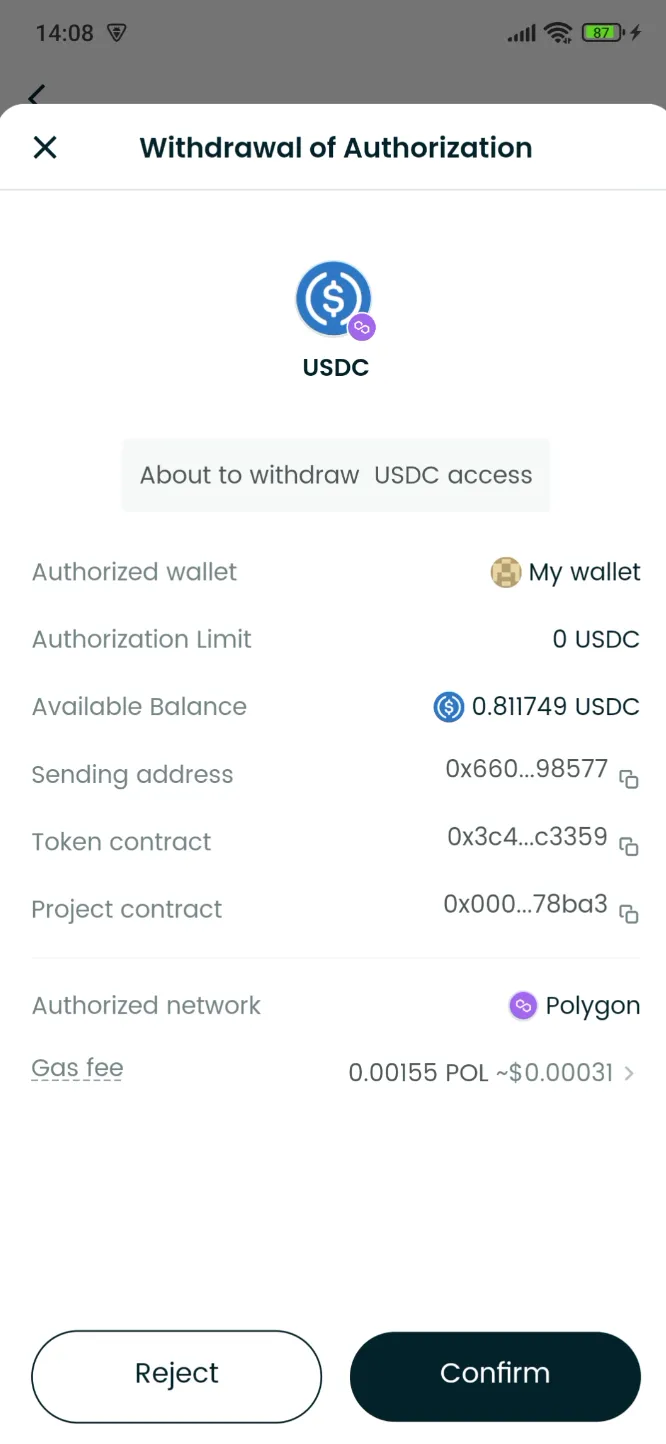The height and width of the screenshot is (1444, 666).
Task: Click the My wallet avatar icon
Action: click(506, 572)
